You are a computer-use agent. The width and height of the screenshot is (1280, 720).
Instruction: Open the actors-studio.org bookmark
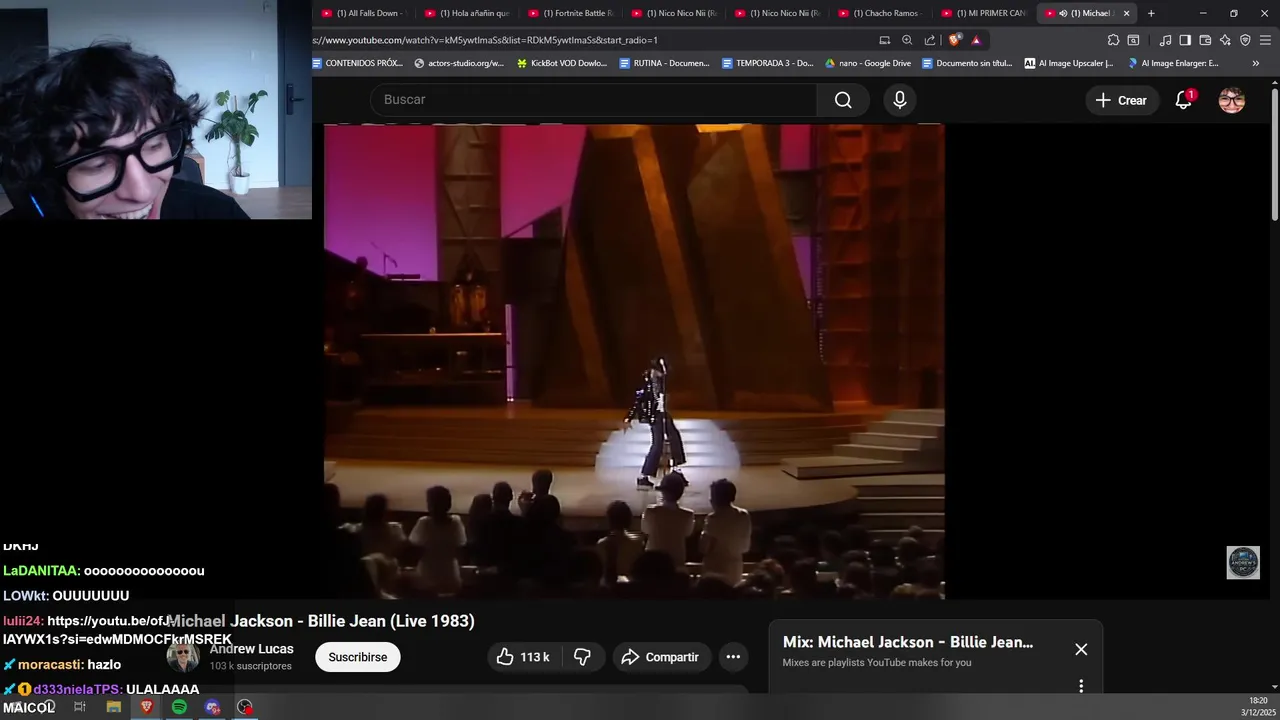[459, 63]
